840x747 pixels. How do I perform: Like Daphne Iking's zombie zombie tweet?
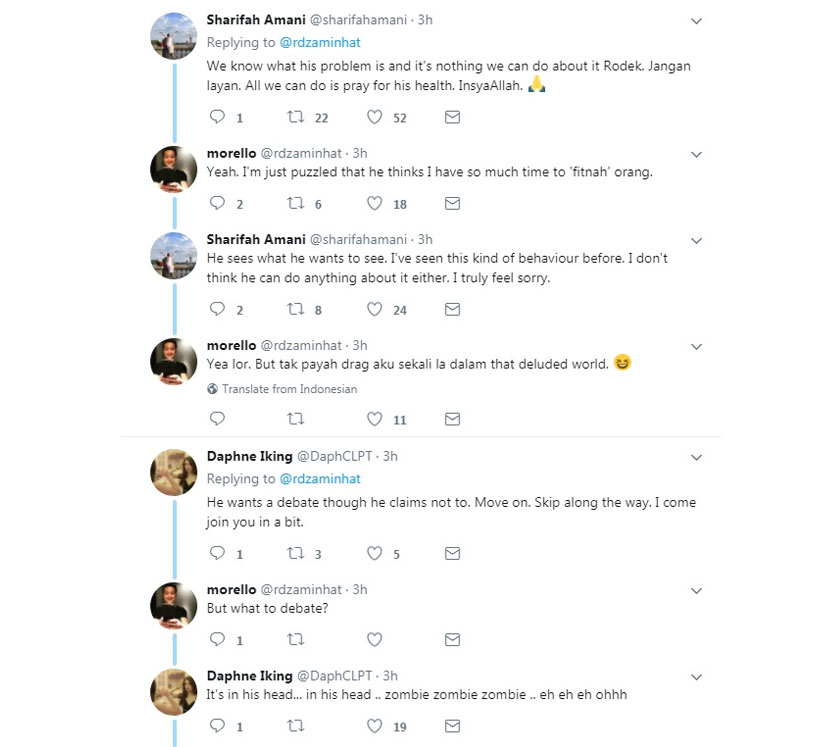(x=375, y=726)
